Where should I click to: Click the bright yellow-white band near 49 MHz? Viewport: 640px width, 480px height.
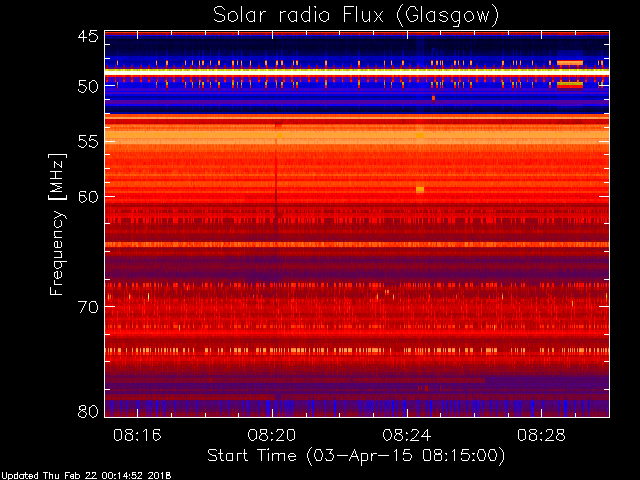[x=357, y=72]
